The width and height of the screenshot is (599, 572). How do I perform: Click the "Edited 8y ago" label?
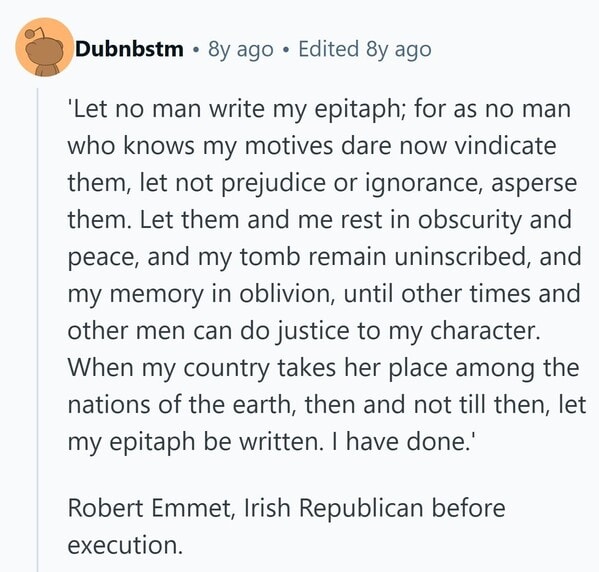coord(365,50)
